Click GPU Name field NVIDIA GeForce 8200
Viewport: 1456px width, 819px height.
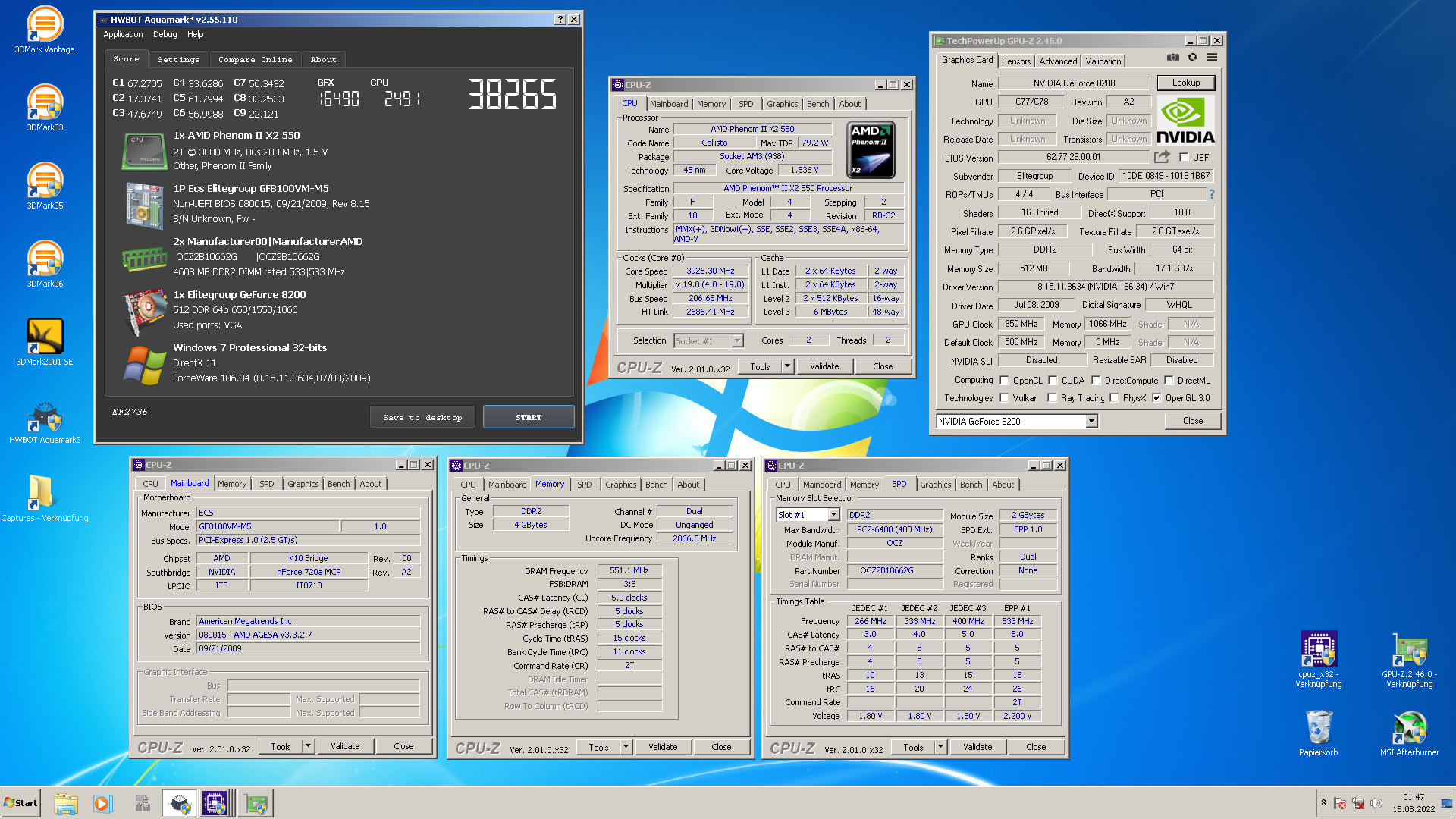1074,83
